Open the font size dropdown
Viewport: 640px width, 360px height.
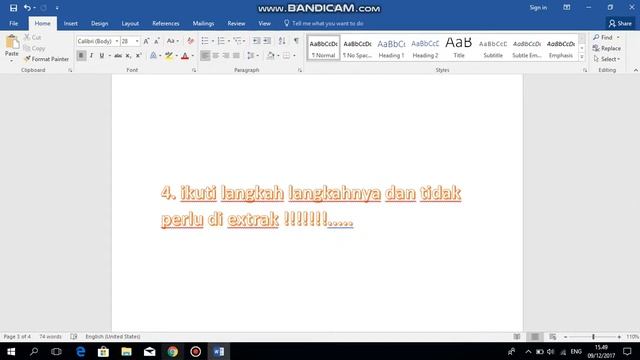pos(137,41)
